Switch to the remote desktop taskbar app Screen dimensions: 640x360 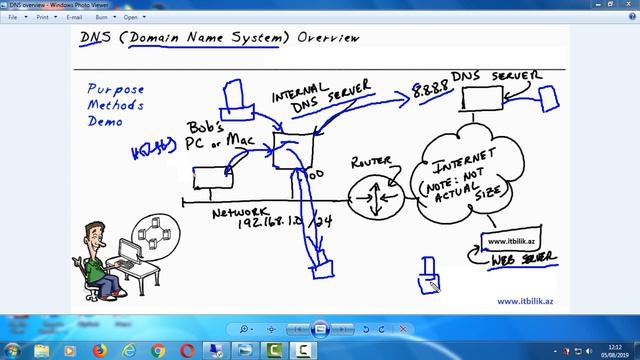click(x=216, y=351)
